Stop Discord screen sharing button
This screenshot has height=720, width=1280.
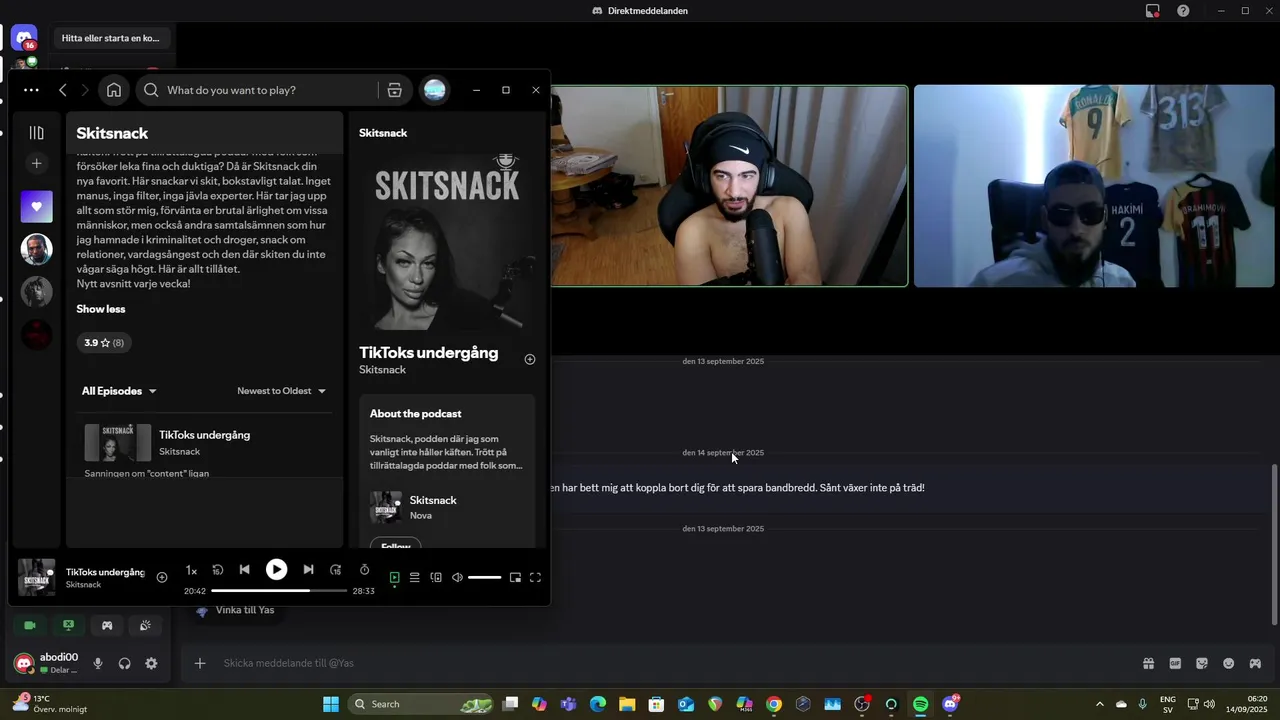68,625
